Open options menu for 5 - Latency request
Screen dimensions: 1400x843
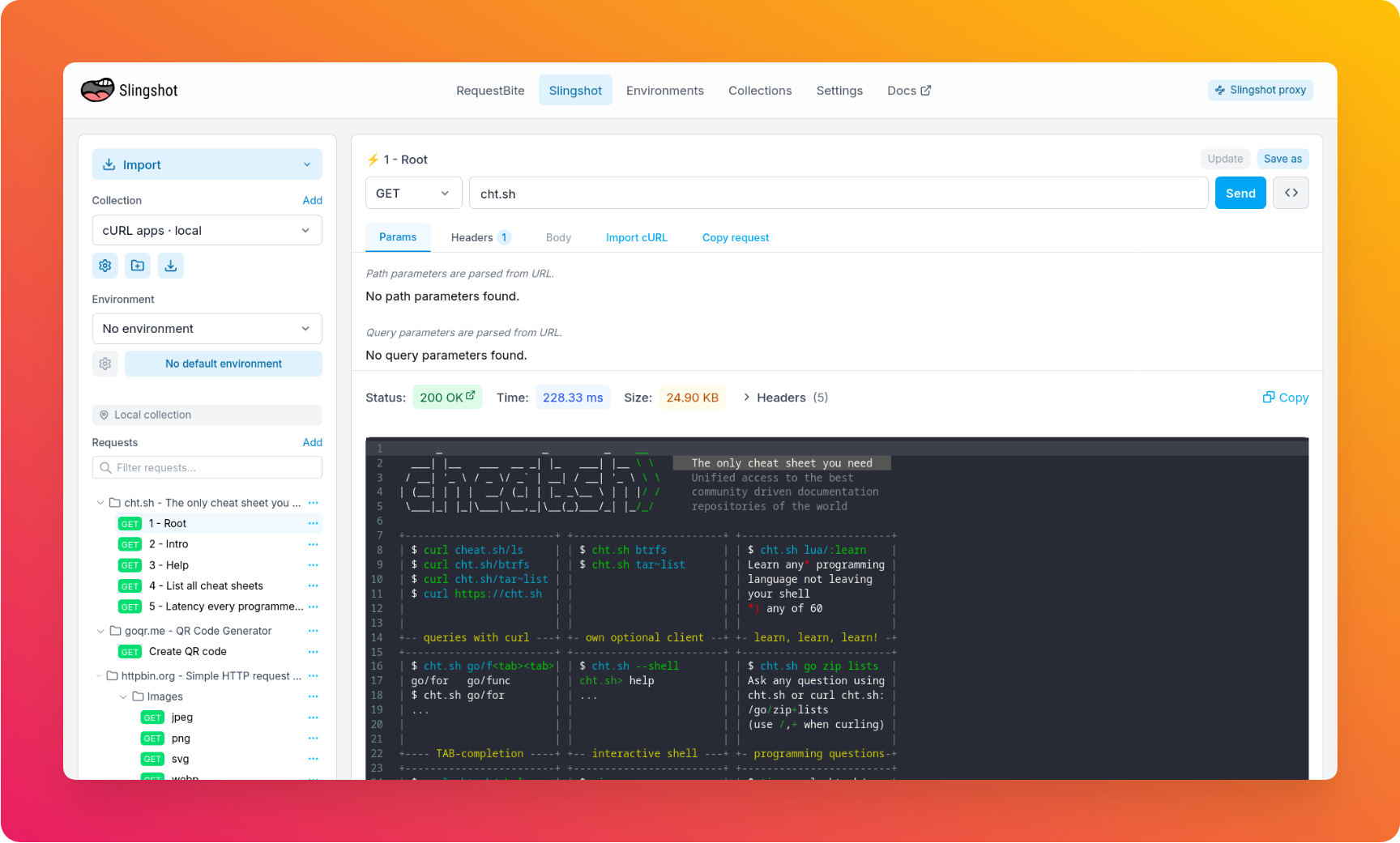(x=314, y=607)
